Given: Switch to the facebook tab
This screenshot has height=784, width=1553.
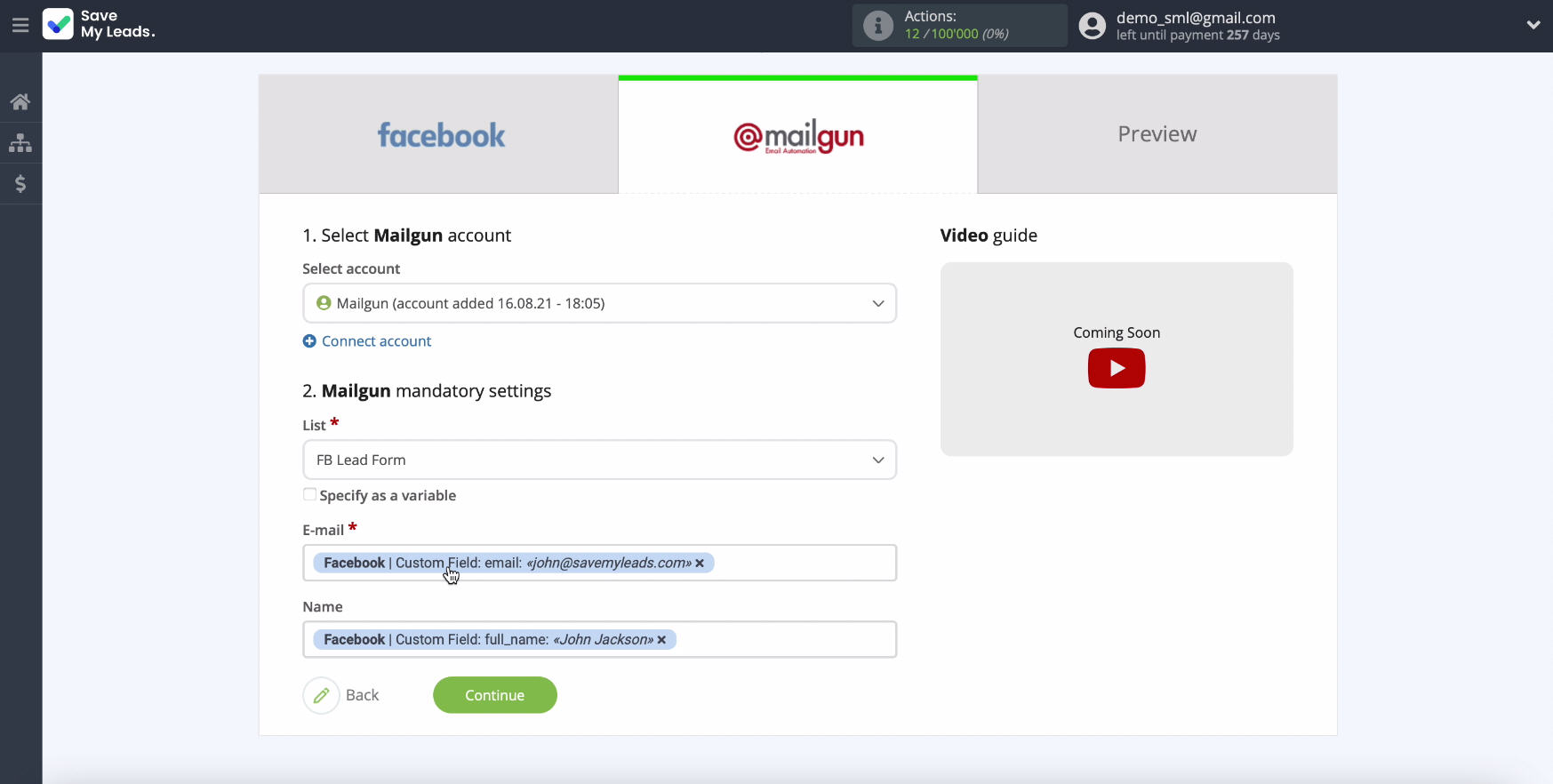Looking at the screenshot, I should pyautogui.click(x=439, y=134).
